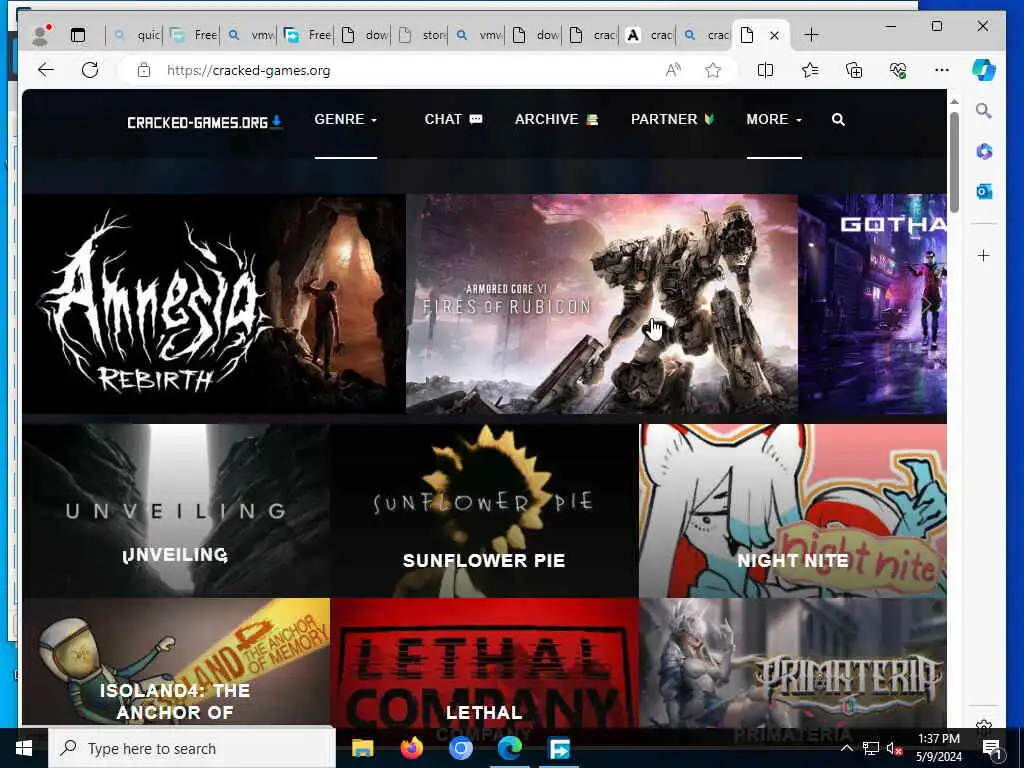The height and width of the screenshot is (768, 1024).
Task: Open the UNVEILING game tile
Action: [x=176, y=511]
